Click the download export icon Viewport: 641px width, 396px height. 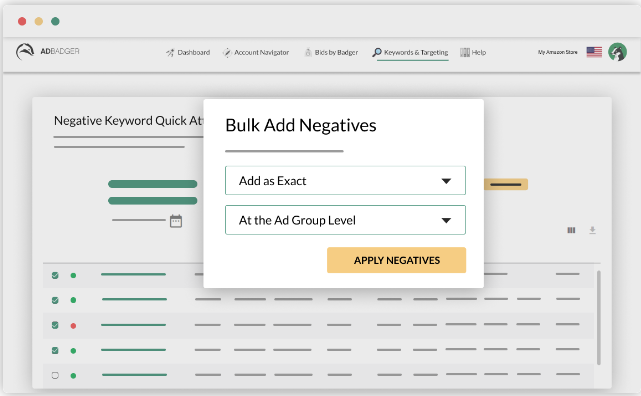point(592,230)
